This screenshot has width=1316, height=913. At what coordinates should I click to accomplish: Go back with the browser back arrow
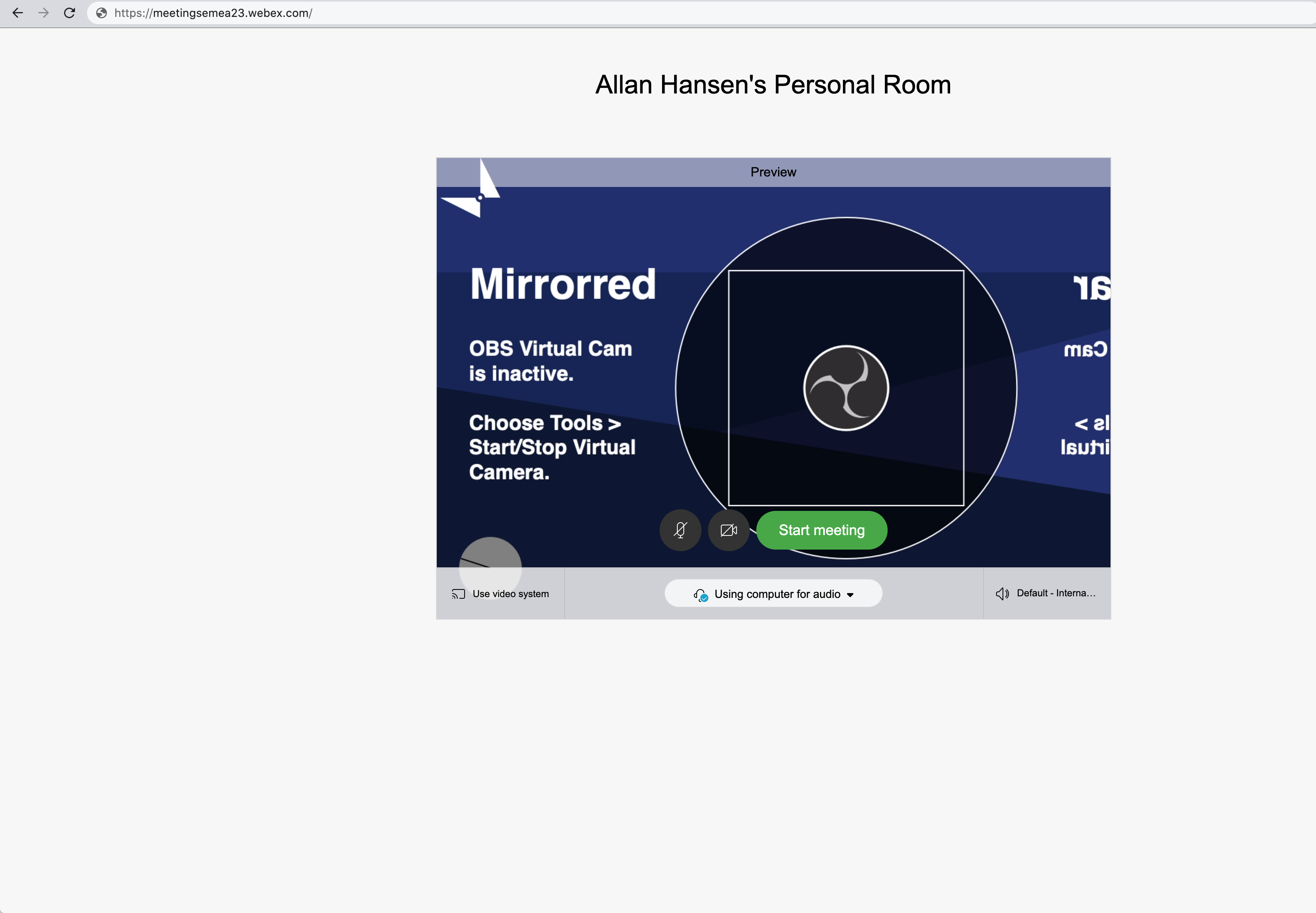pyautogui.click(x=18, y=12)
